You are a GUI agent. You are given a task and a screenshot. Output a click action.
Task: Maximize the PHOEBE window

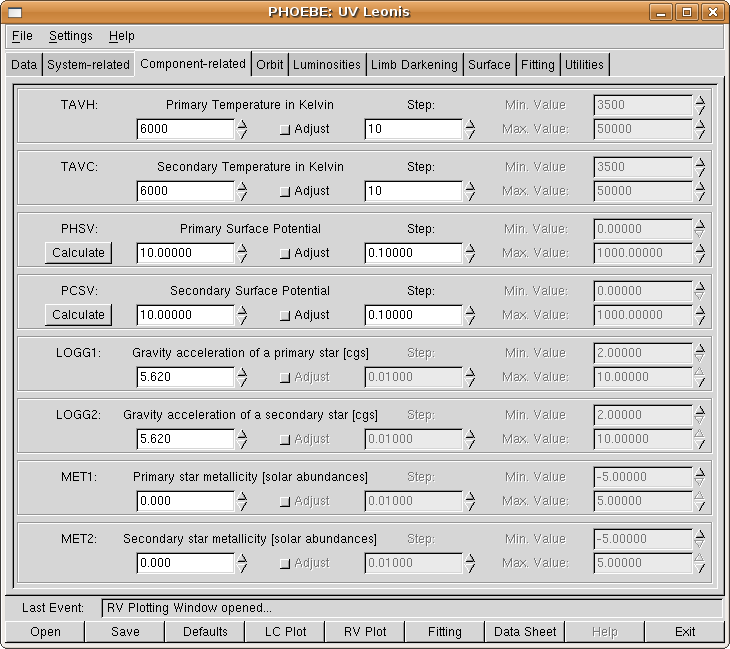click(x=687, y=12)
